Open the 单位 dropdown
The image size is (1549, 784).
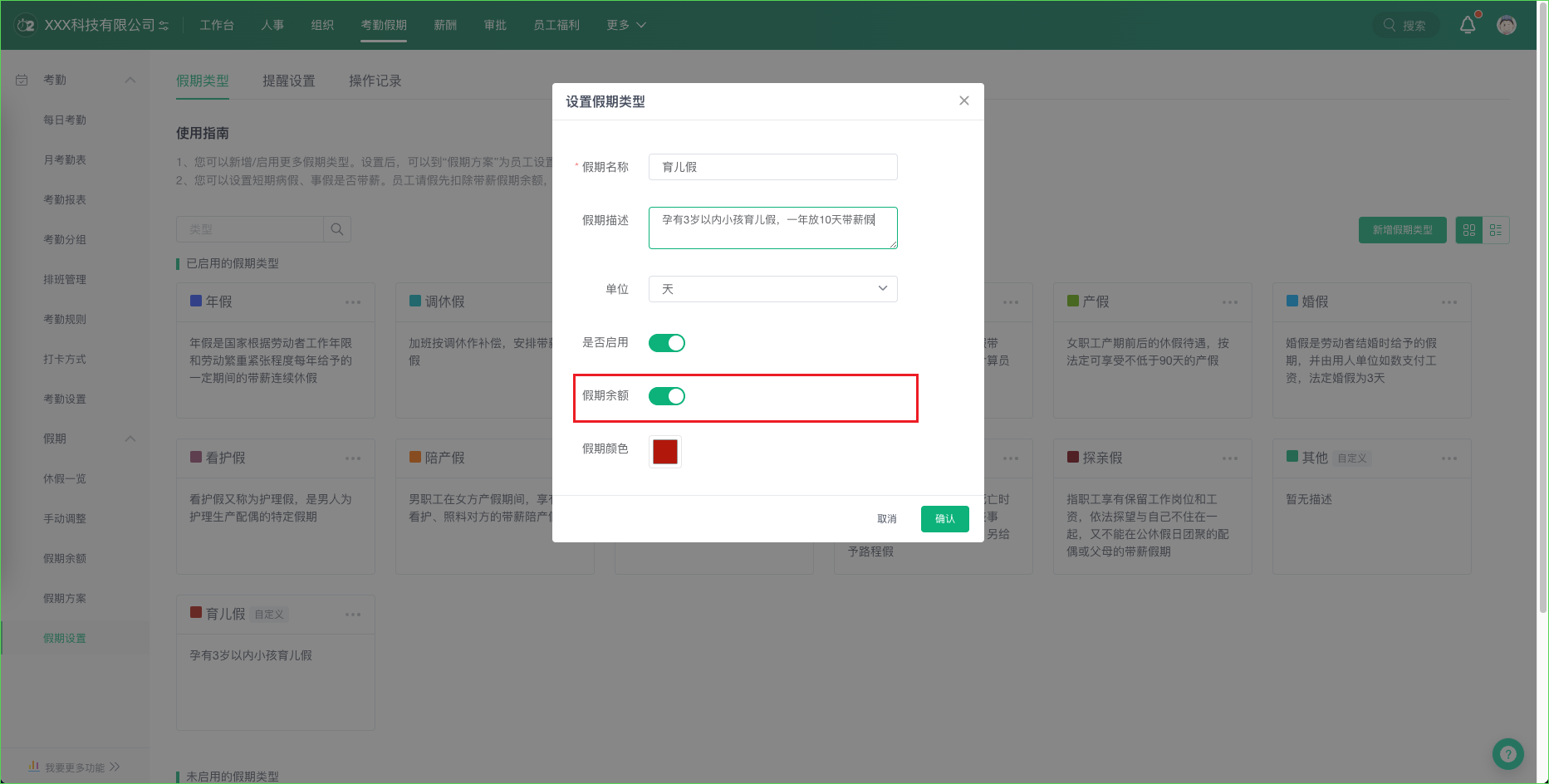click(x=773, y=289)
